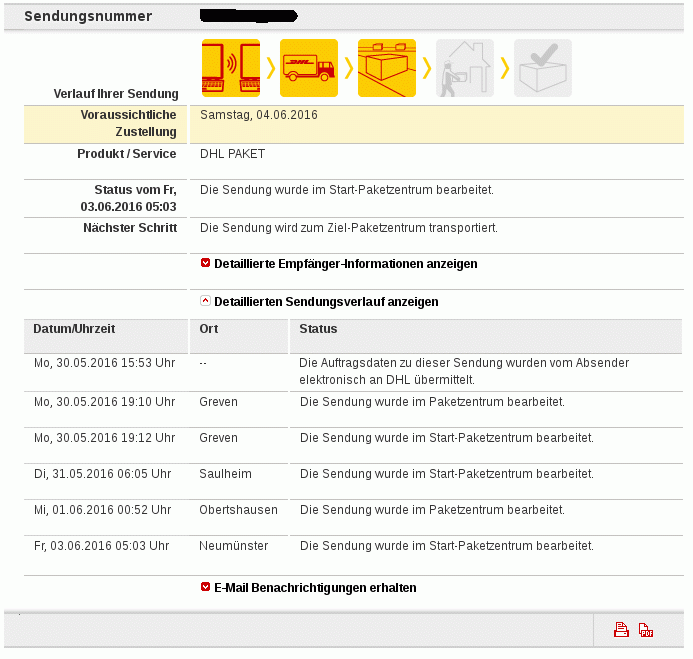Click the Ort column header
This screenshot has width=693, height=659.
(239, 336)
